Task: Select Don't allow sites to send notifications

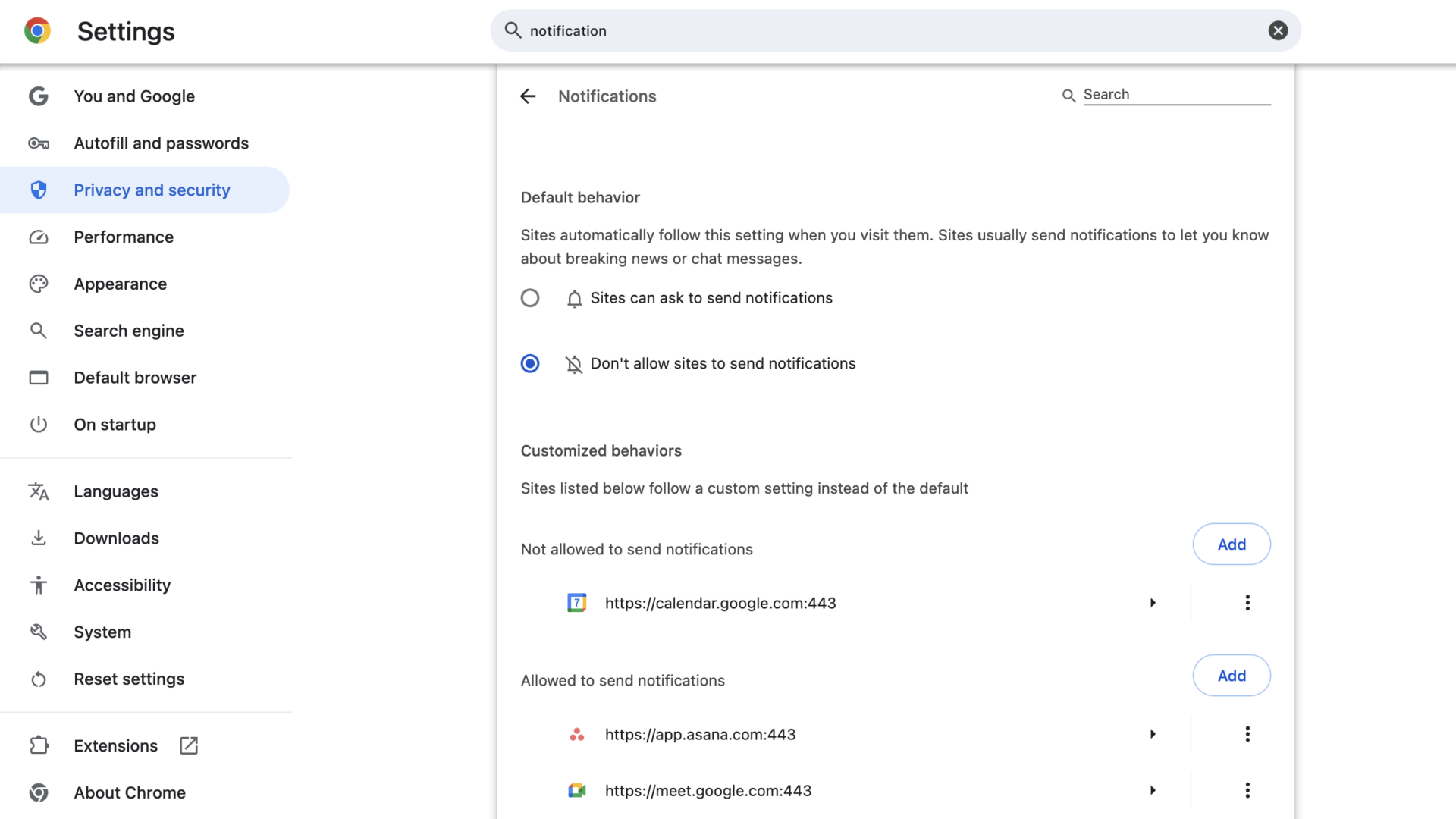Action: (530, 363)
